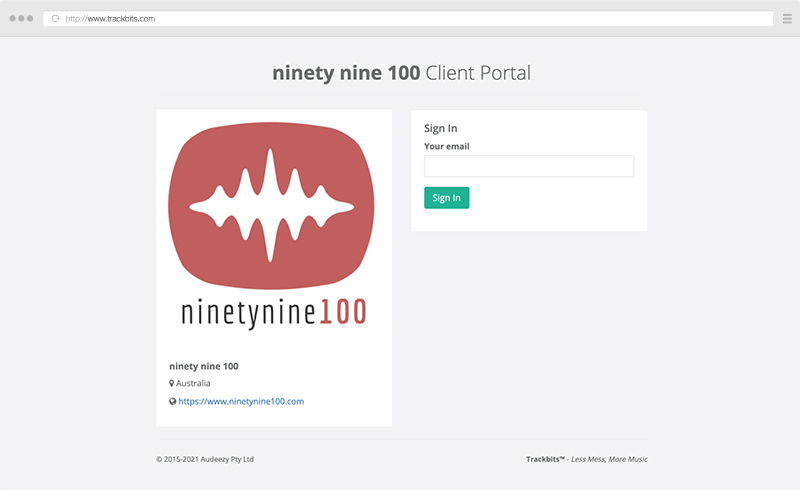Click the "ninety nine 100 Client Portal" heading
This screenshot has height=490, width=800.
click(x=402, y=73)
